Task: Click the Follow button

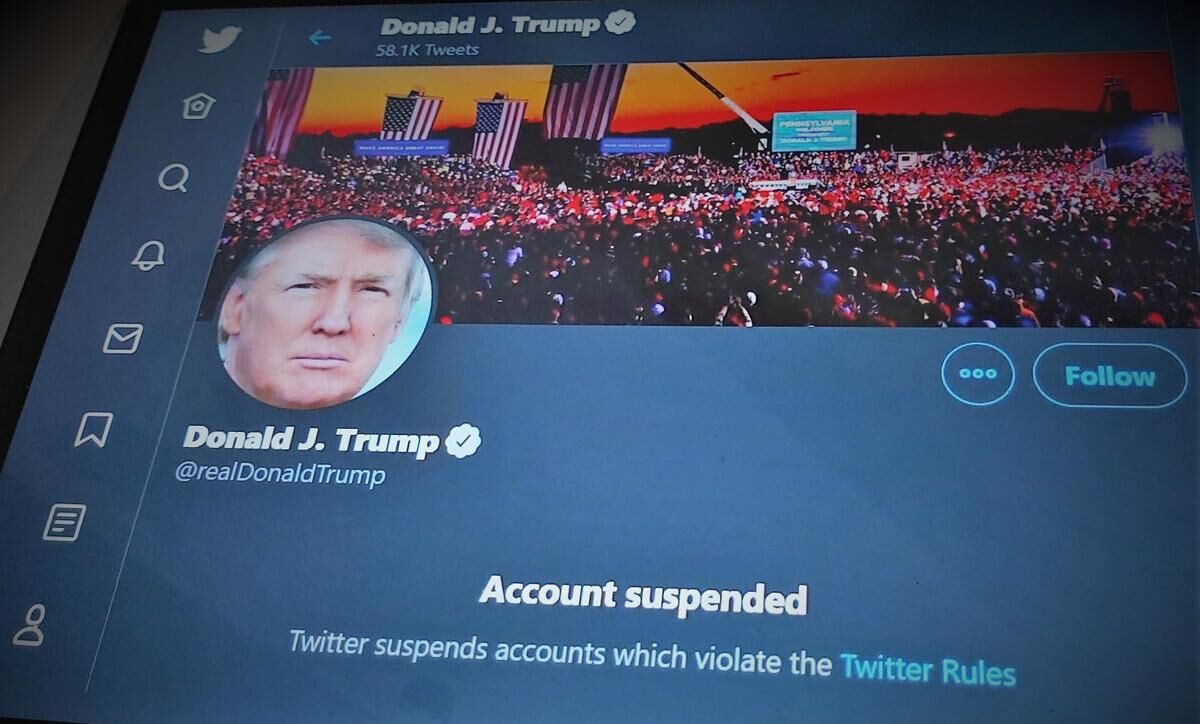Action: pyautogui.click(x=1109, y=376)
